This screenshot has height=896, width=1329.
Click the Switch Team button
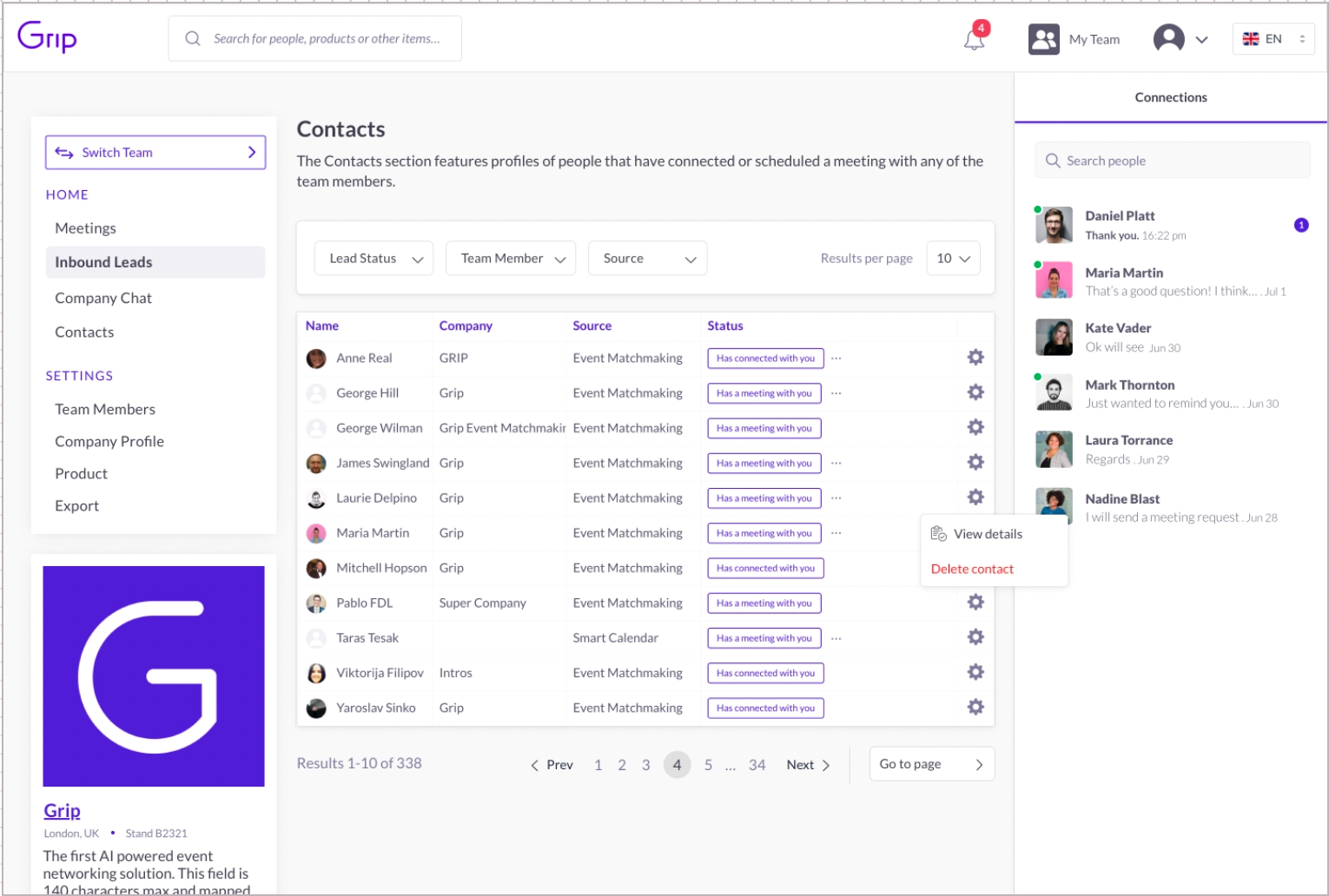(155, 153)
